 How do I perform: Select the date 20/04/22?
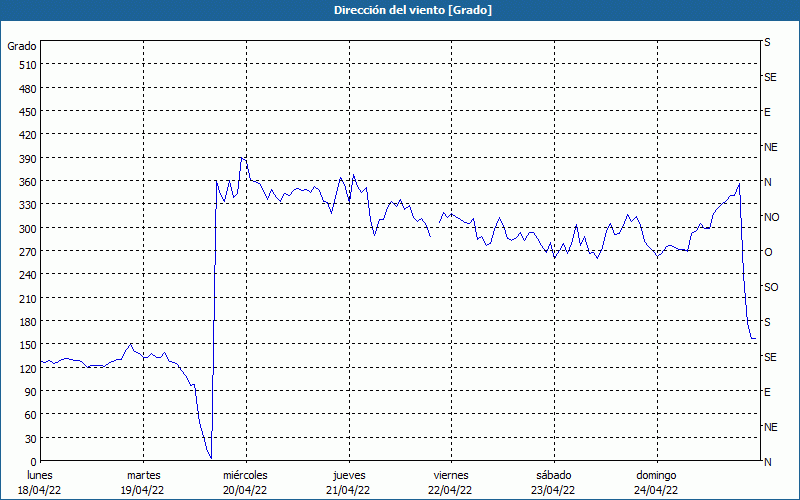click(245, 490)
